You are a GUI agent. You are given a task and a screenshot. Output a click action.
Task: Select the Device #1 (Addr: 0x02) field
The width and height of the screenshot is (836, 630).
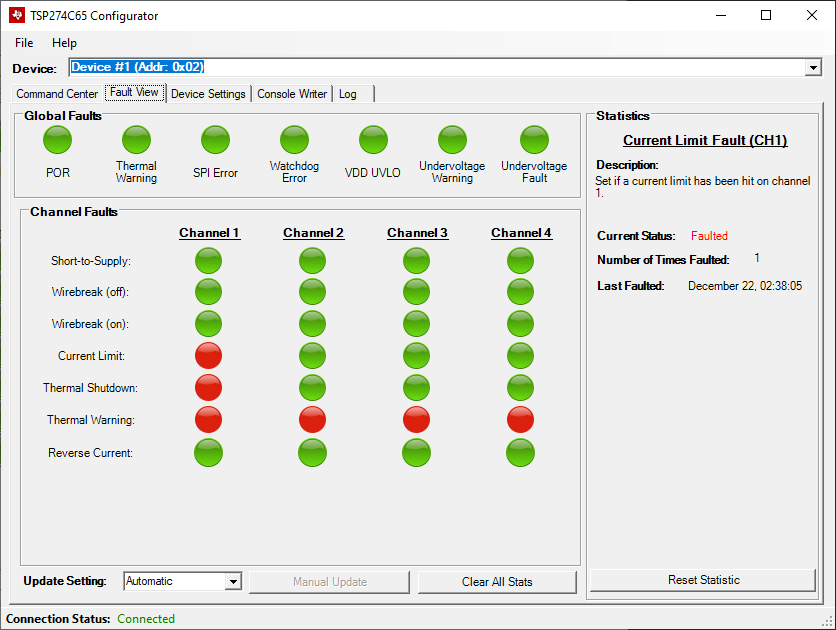point(300,67)
